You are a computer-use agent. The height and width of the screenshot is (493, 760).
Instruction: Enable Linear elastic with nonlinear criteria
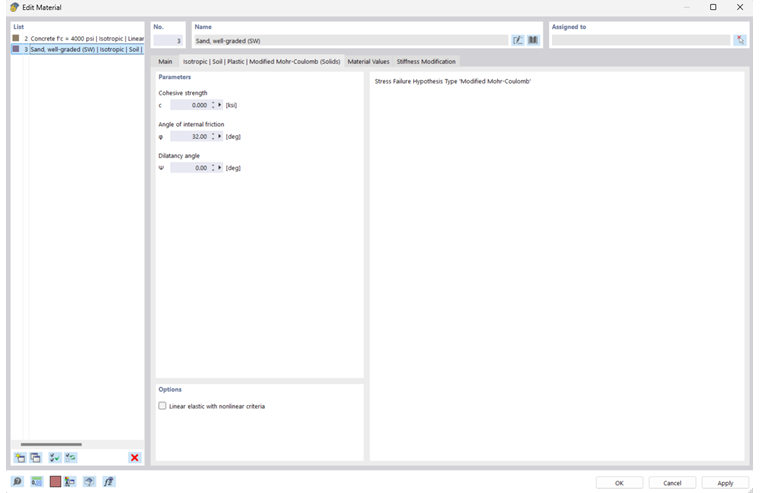pyautogui.click(x=162, y=406)
